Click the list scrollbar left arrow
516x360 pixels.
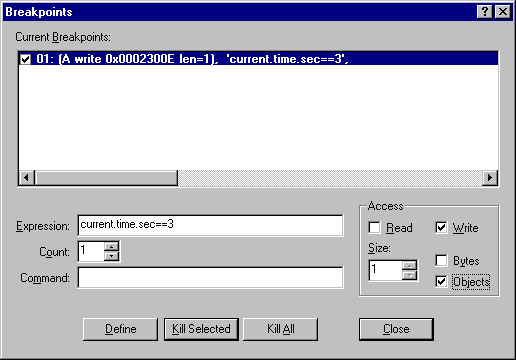pyautogui.click(x=26, y=177)
